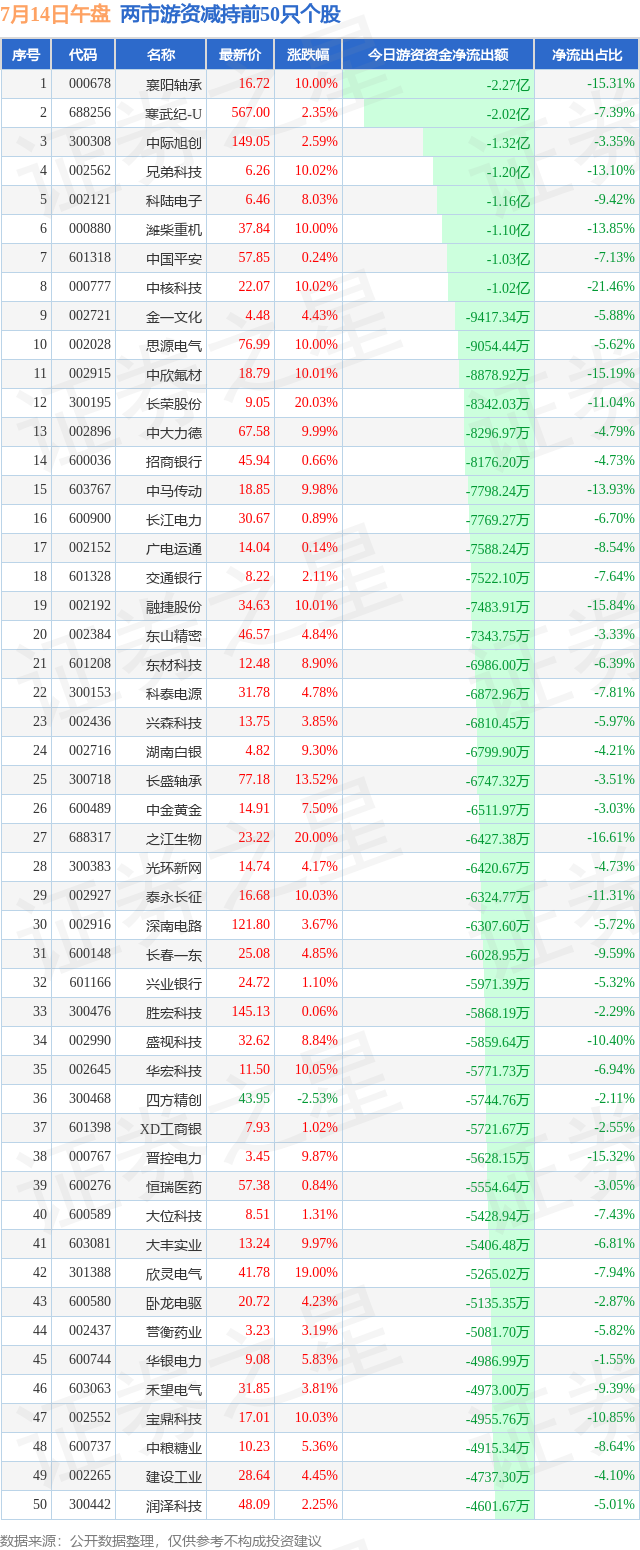
Task: Select stock name 长春一东
Action: tap(174, 954)
